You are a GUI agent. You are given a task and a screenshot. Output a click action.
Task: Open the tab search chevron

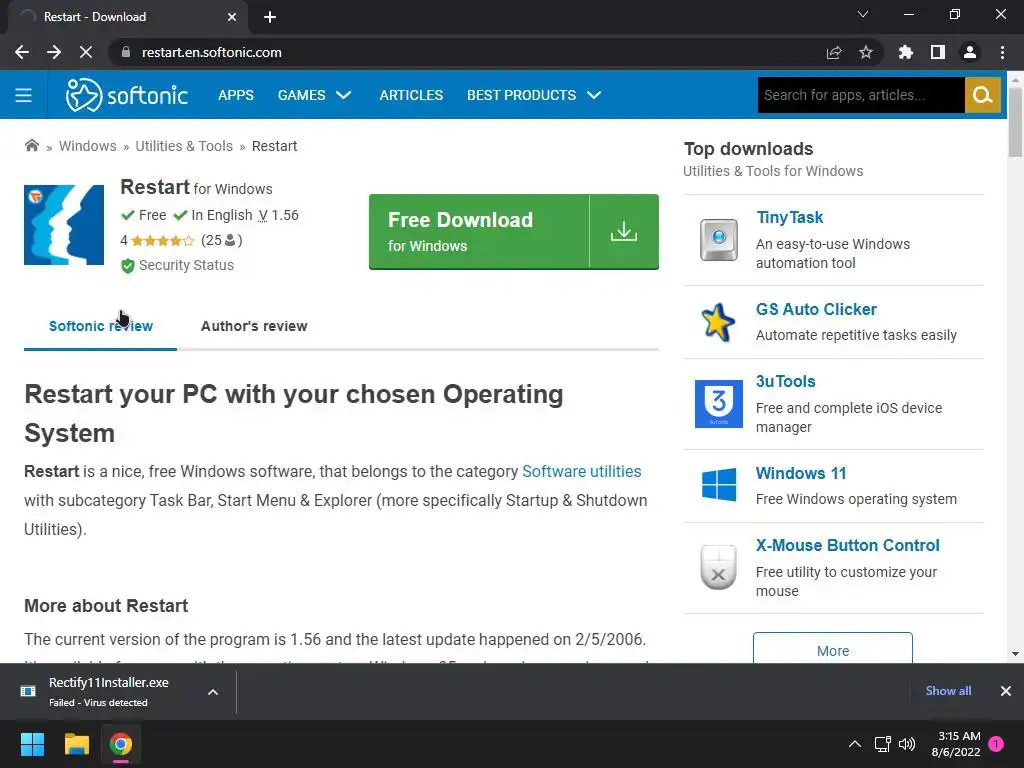click(x=863, y=14)
